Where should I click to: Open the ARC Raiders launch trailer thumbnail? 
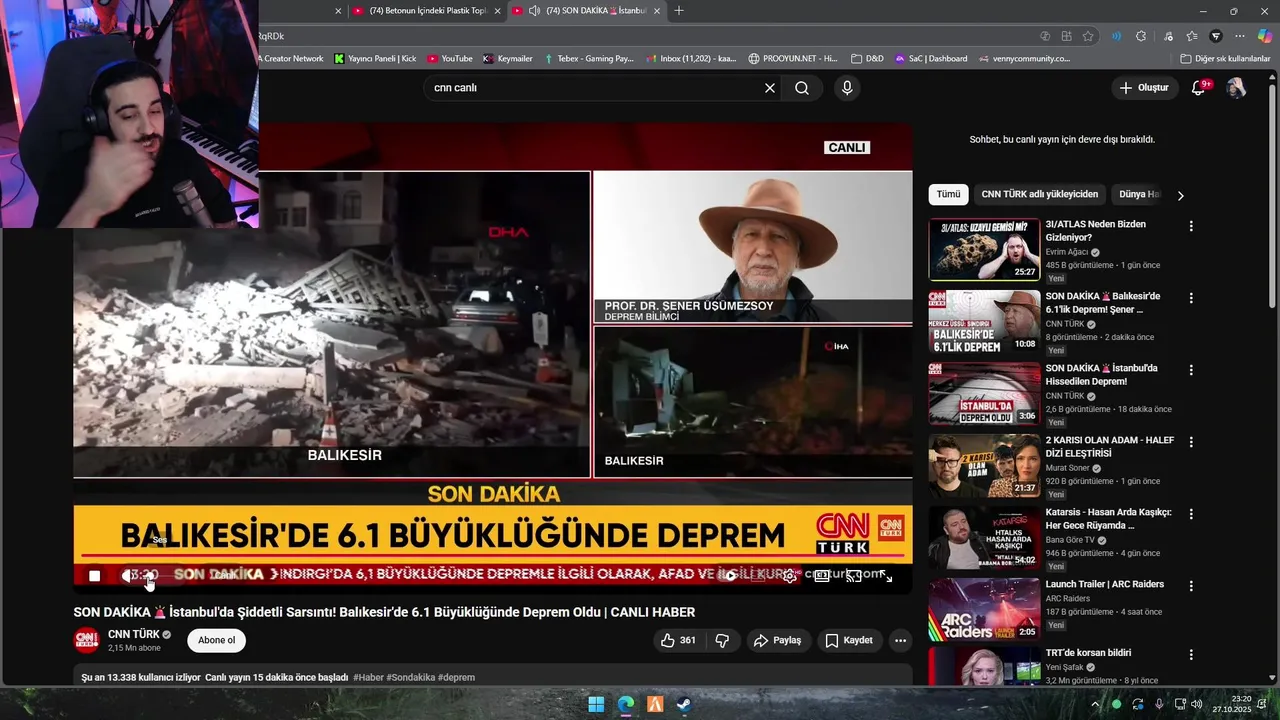(984, 609)
